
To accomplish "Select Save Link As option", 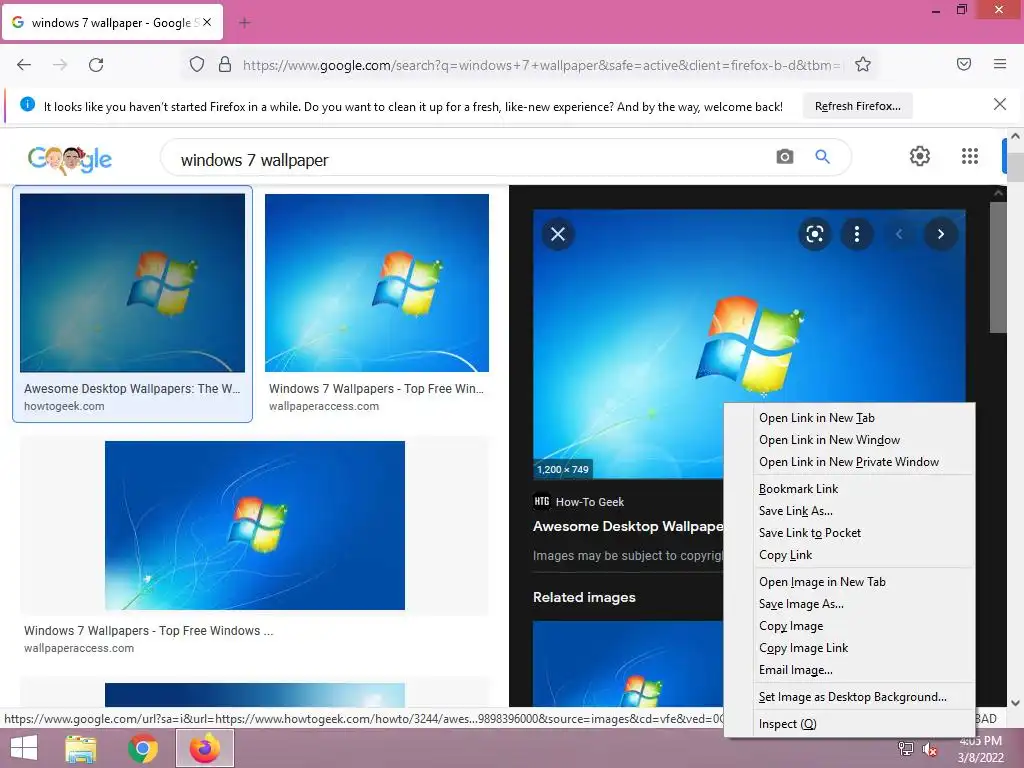I will pos(795,511).
